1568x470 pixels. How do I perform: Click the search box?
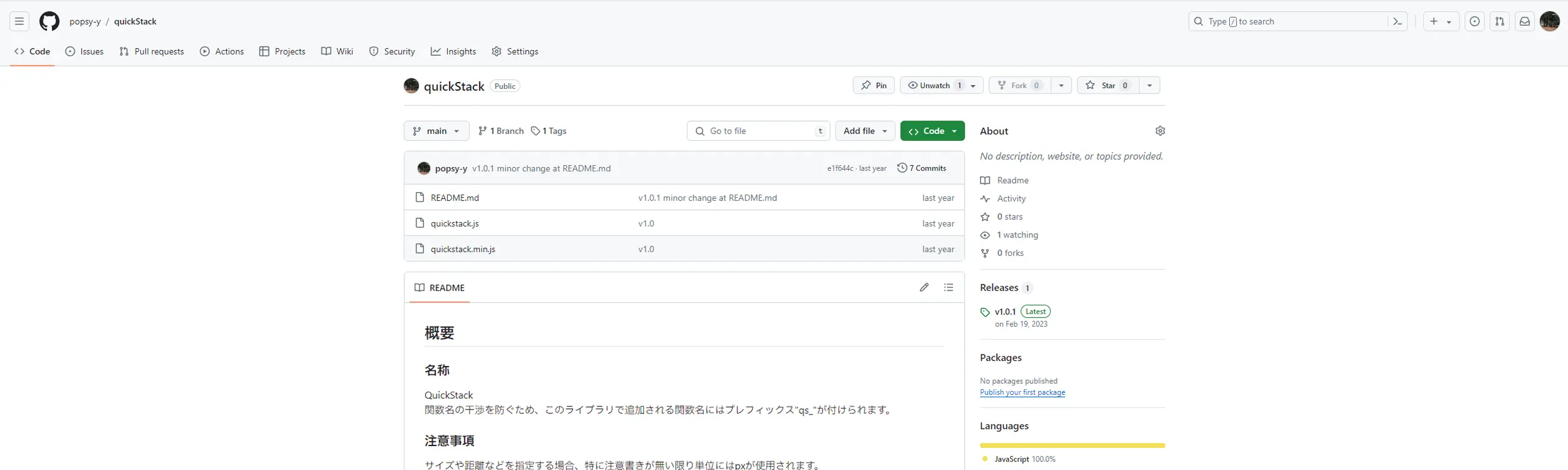tap(1289, 21)
